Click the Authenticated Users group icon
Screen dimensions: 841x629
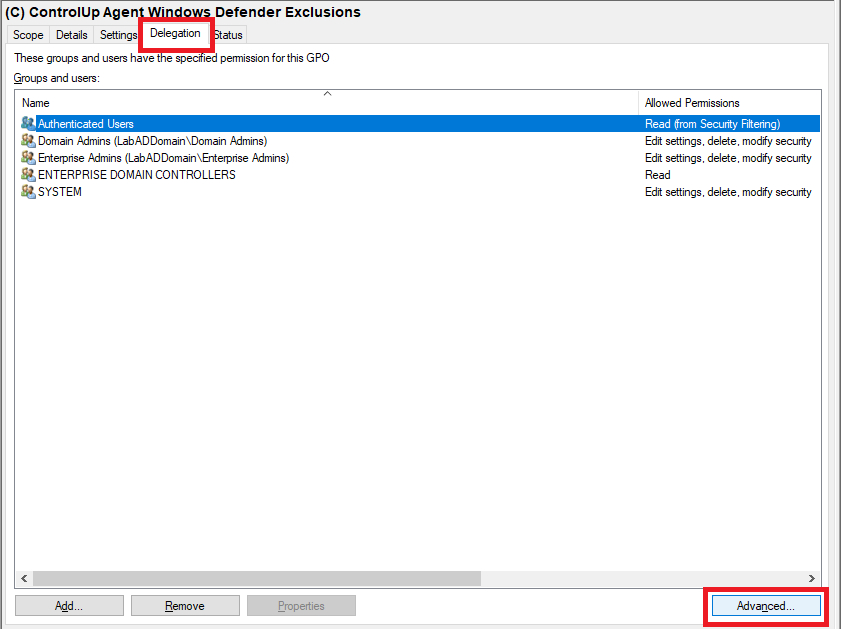click(28, 124)
